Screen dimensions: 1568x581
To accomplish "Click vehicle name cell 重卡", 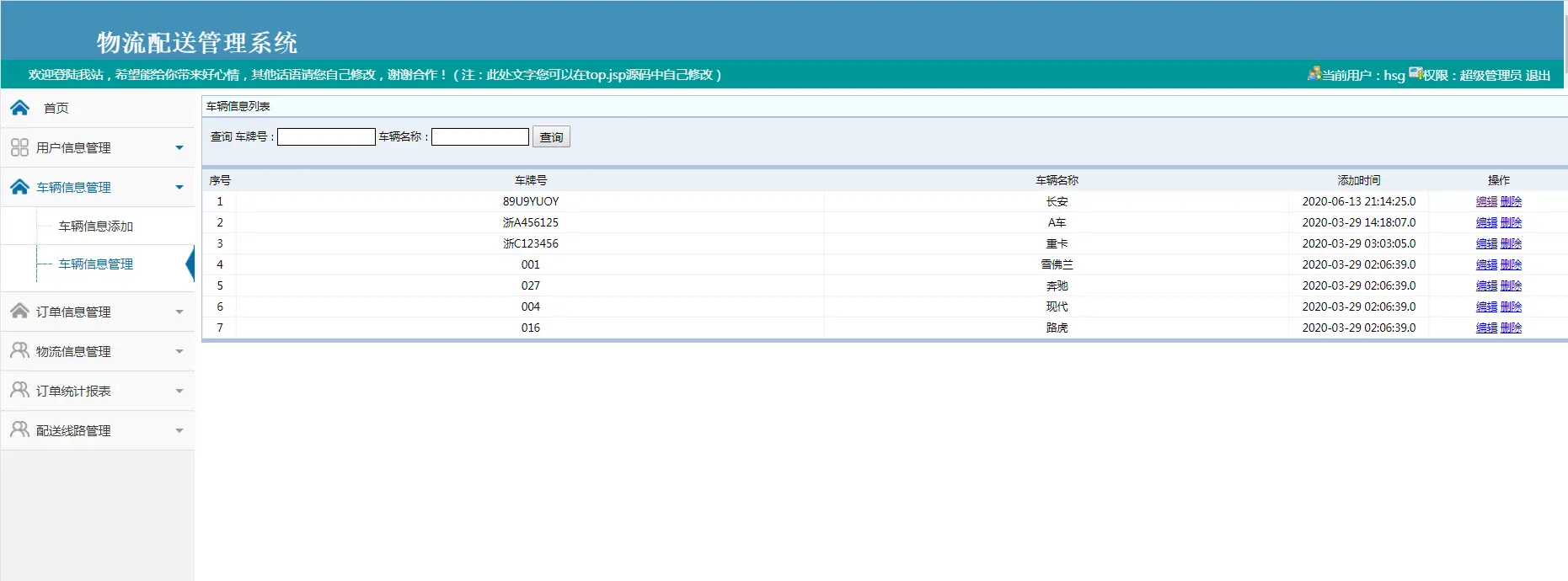I will pos(1057,243).
